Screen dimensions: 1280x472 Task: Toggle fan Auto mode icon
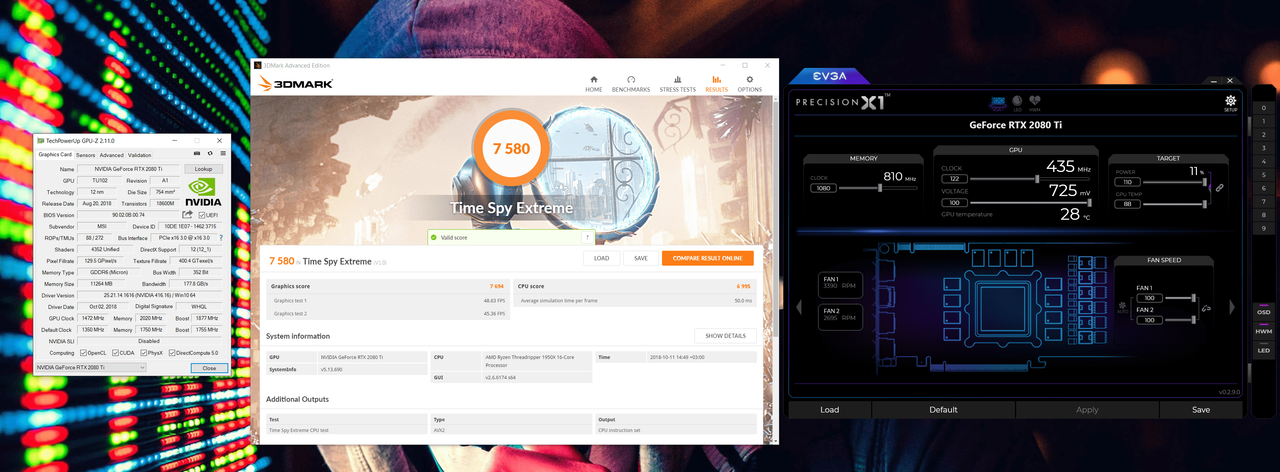pos(1123,308)
